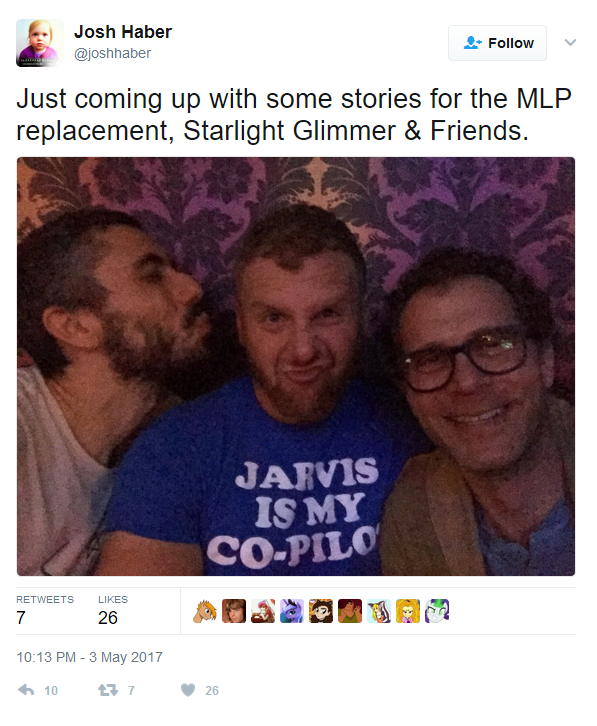This screenshot has width=597, height=726.
Task: Open the Princess Luna liker avatar
Action: pyautogui.click(x=292, y=611)
